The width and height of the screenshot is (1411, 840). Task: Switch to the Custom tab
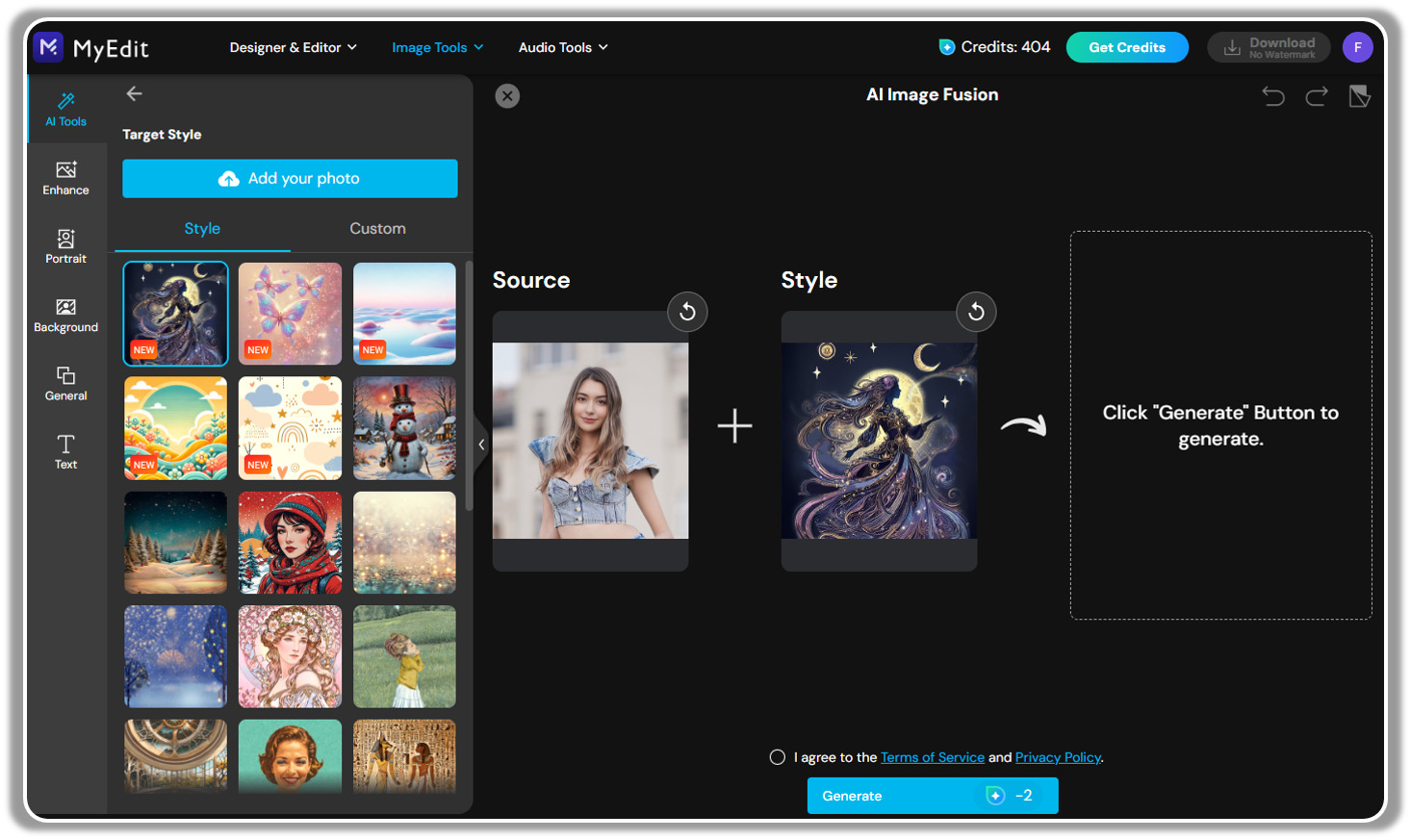click(x=377, y=228)
